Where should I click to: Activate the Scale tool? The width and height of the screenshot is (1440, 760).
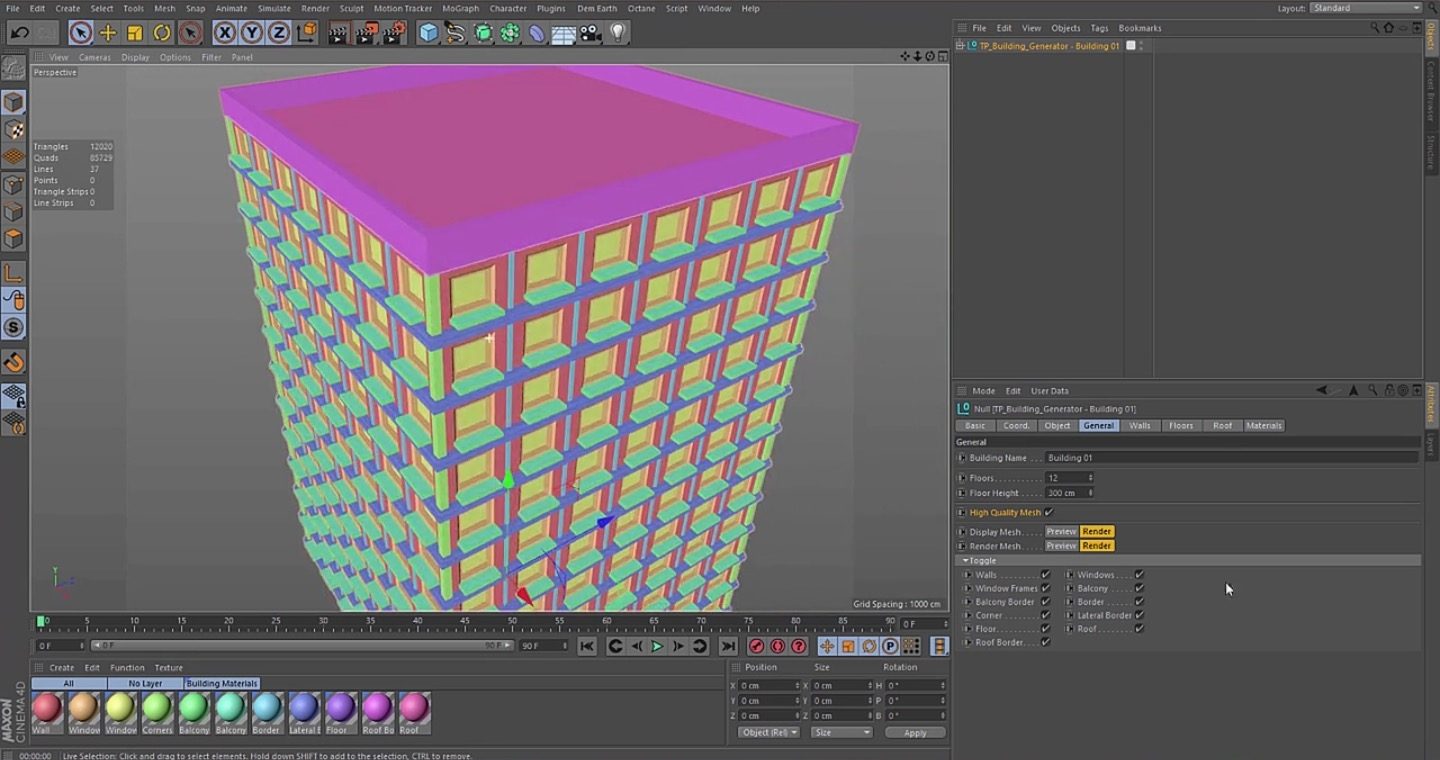click(135, 33)
